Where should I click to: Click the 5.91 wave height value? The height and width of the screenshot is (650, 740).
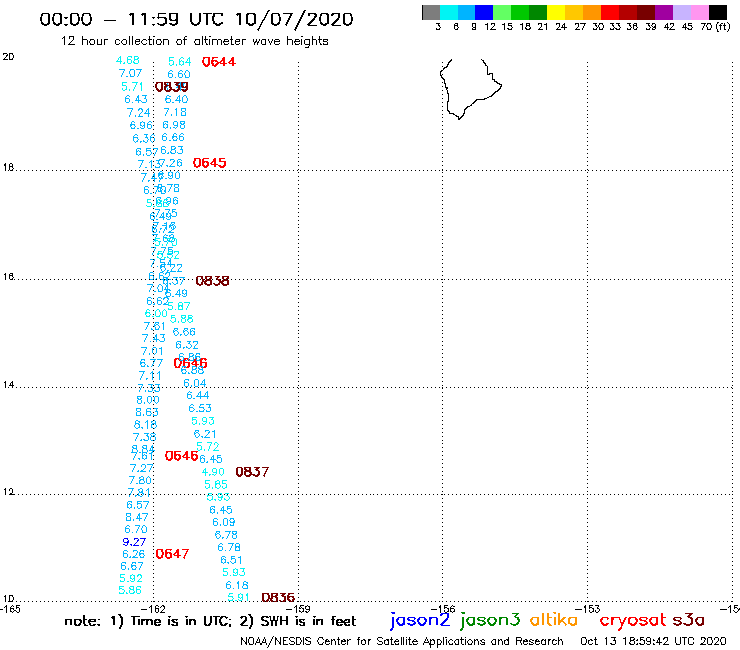[238, 597]
